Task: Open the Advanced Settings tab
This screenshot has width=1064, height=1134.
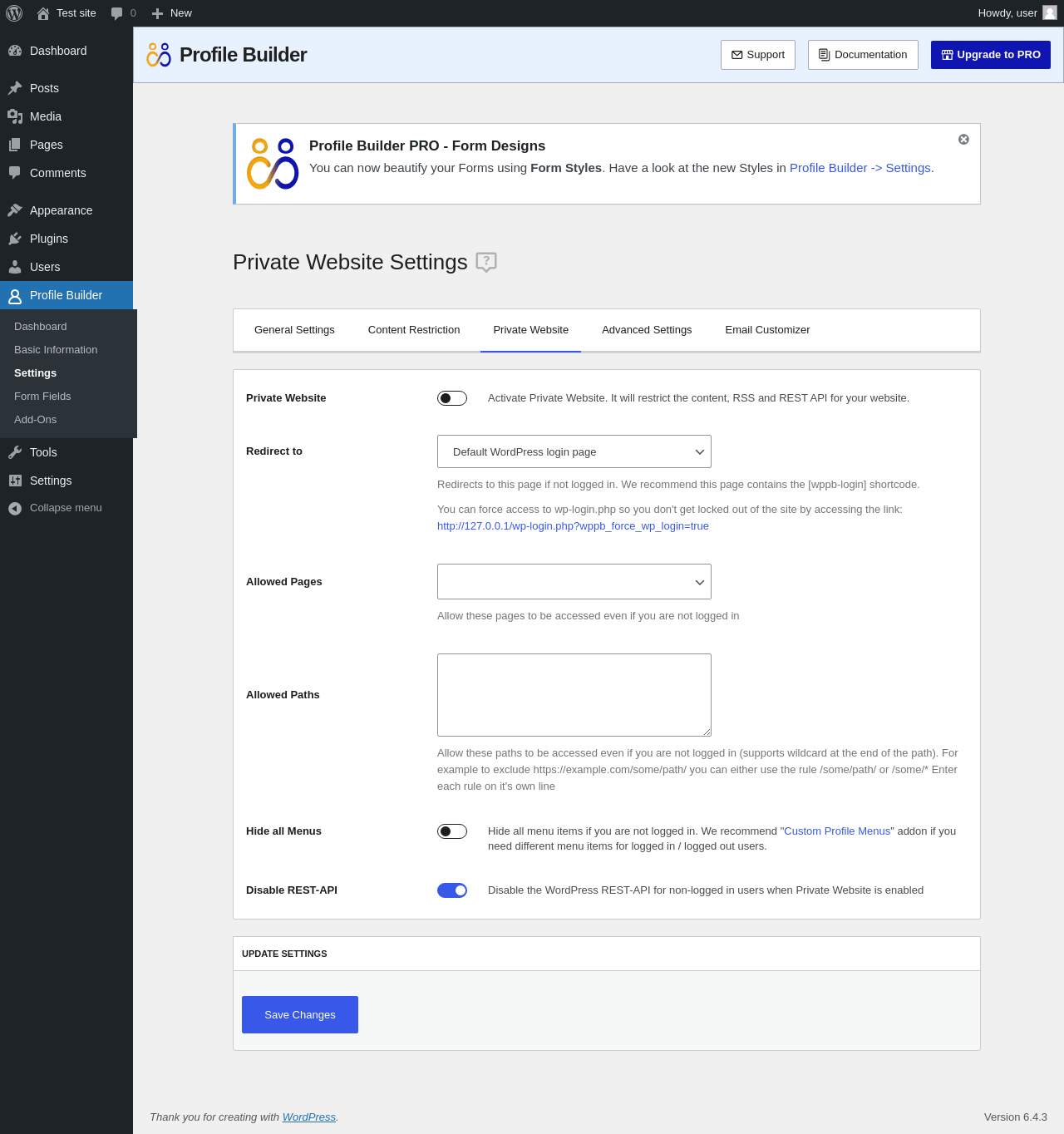Action: [647, 330]
